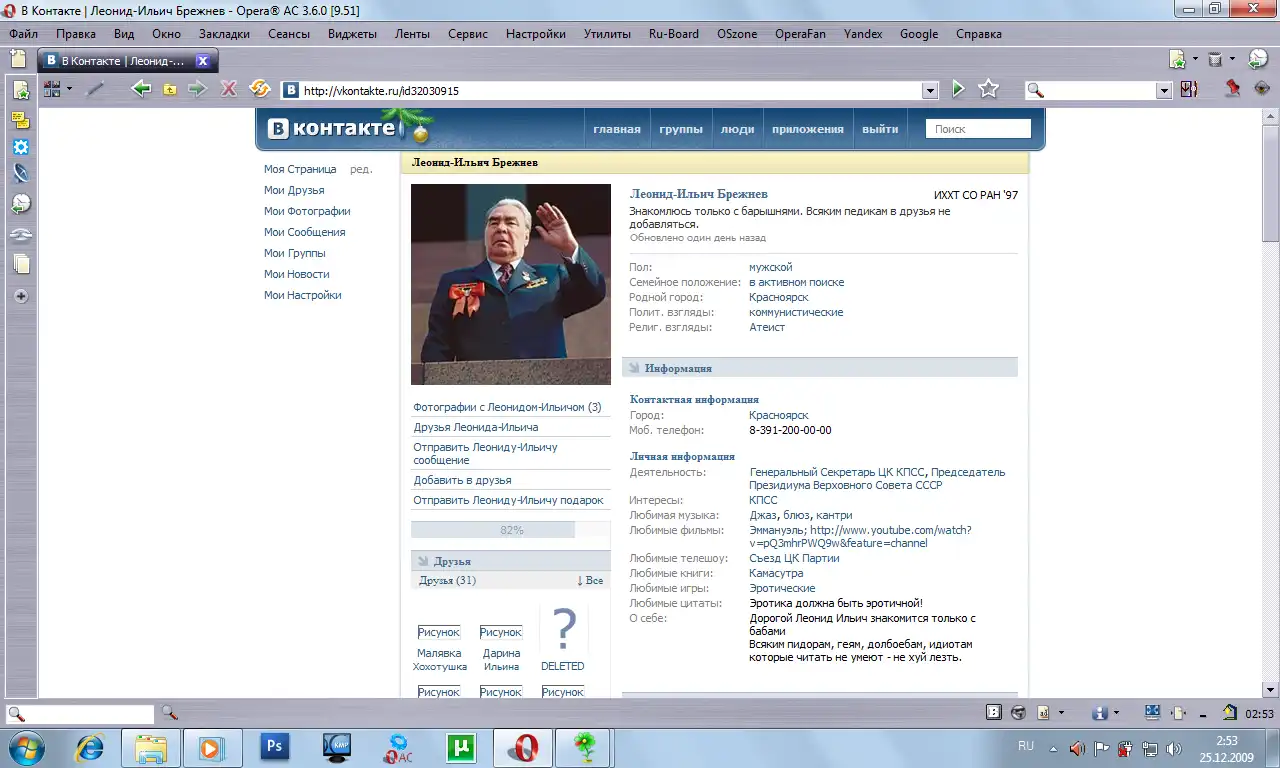
Task: Expand the address bar history dropdown
Action: point(930,90)
